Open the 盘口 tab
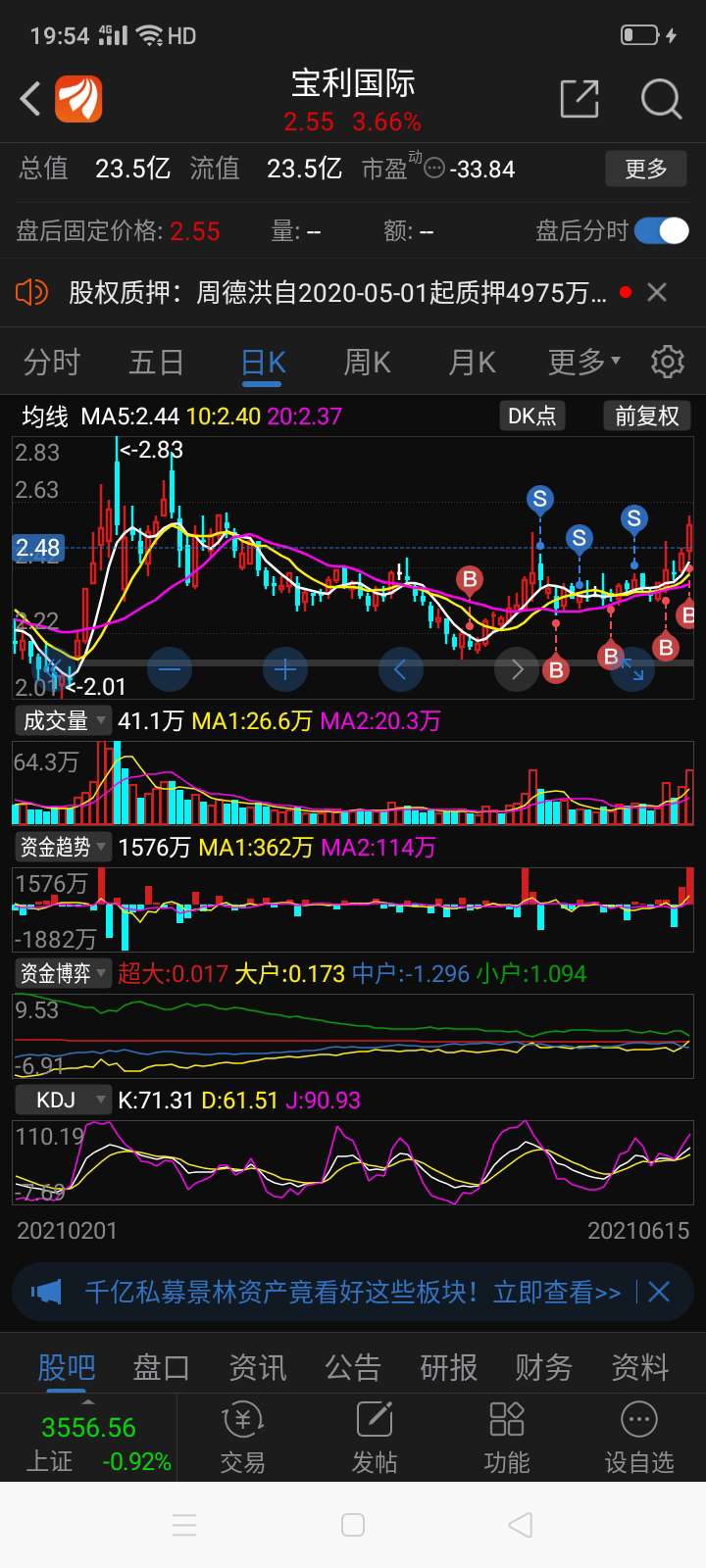This screenshot has height=1568, width=706. pos(162,1366)
